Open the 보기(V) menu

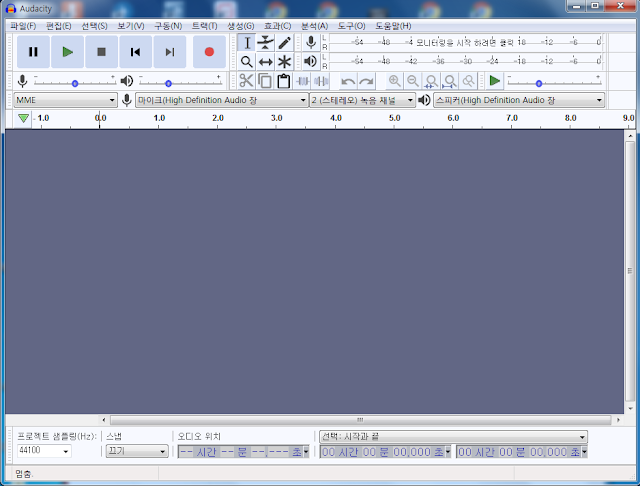click(x=131, y=26)
